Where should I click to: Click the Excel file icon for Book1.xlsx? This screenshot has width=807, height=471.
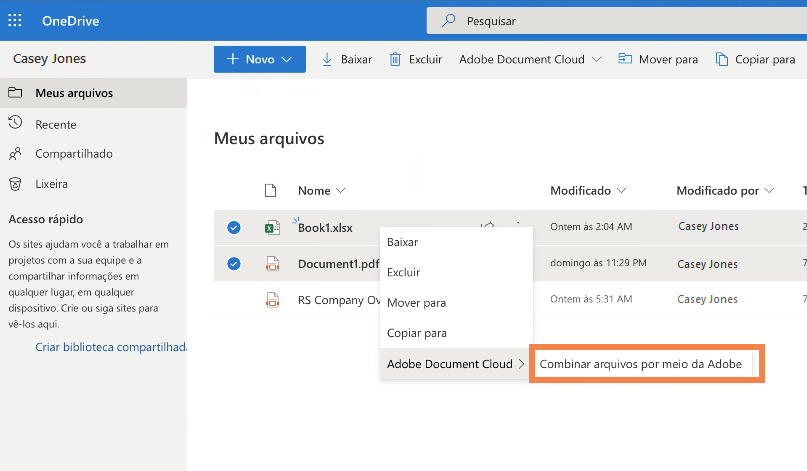tap(271, 228)
